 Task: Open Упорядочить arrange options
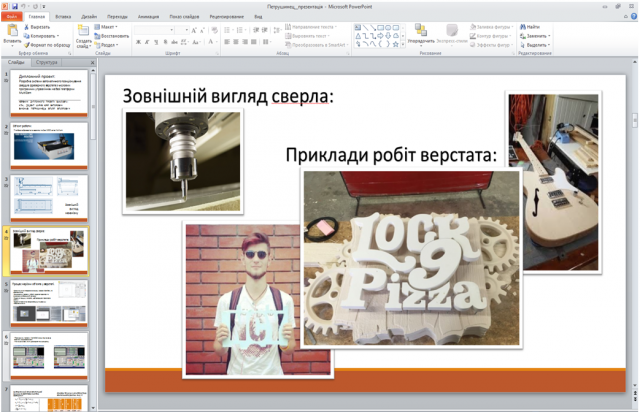click(421, 35)
